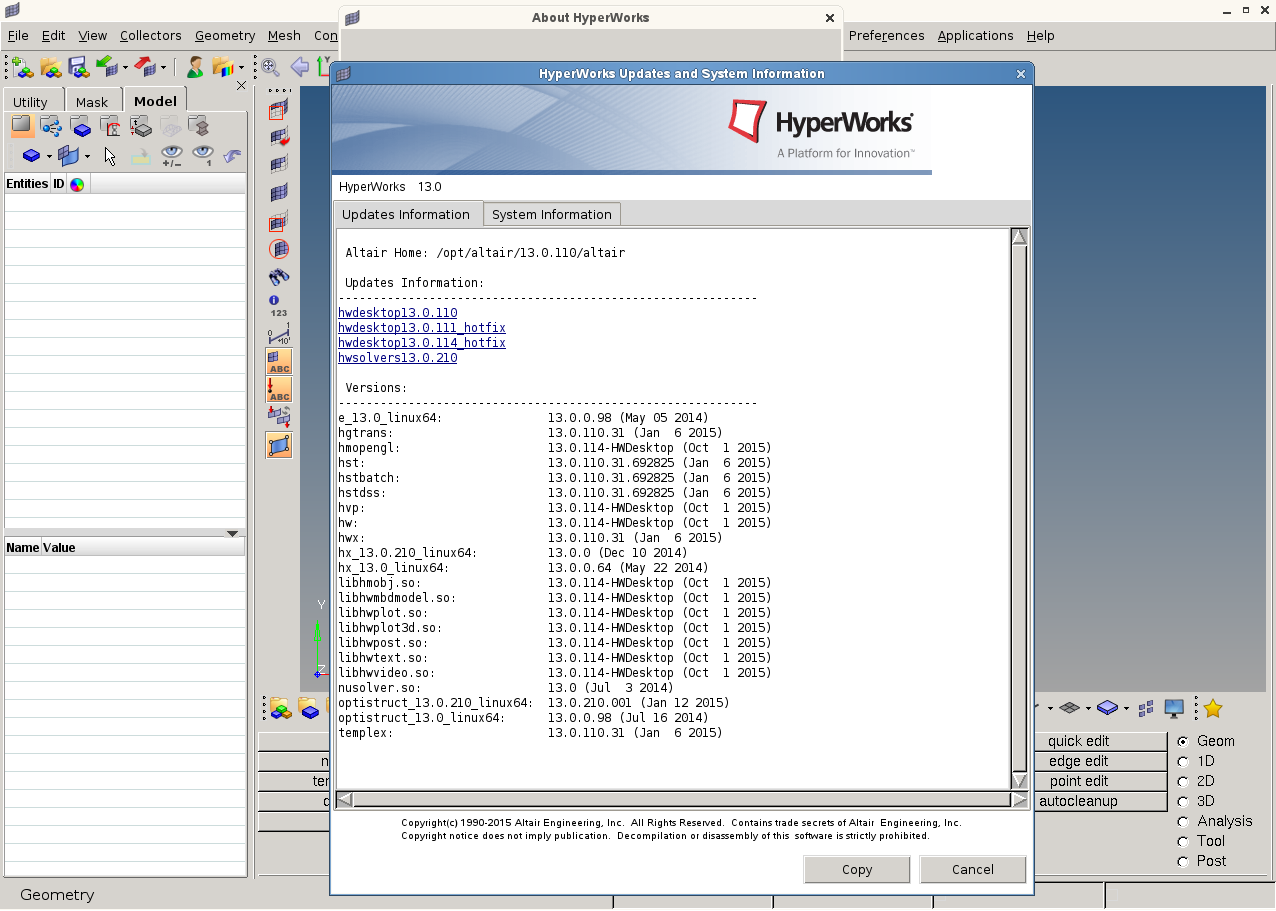1276x911 pixels.
Task: Open the Preferences menu
Action: pyautogui.click(x=886, y=35)
